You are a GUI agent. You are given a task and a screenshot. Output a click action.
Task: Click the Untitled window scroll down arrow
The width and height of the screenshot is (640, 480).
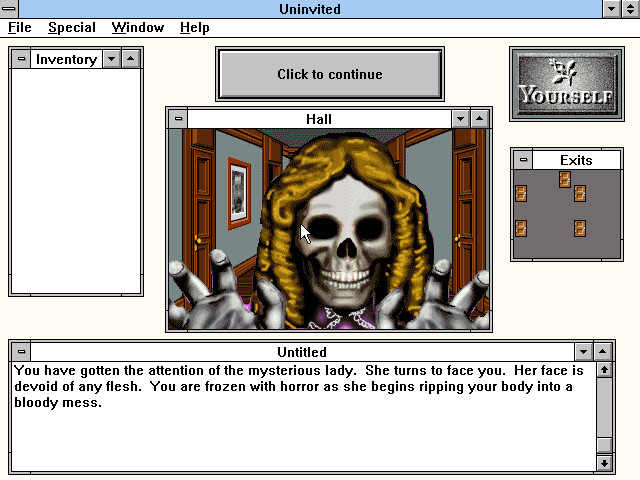pyautogui.click(x=604, y=463)
